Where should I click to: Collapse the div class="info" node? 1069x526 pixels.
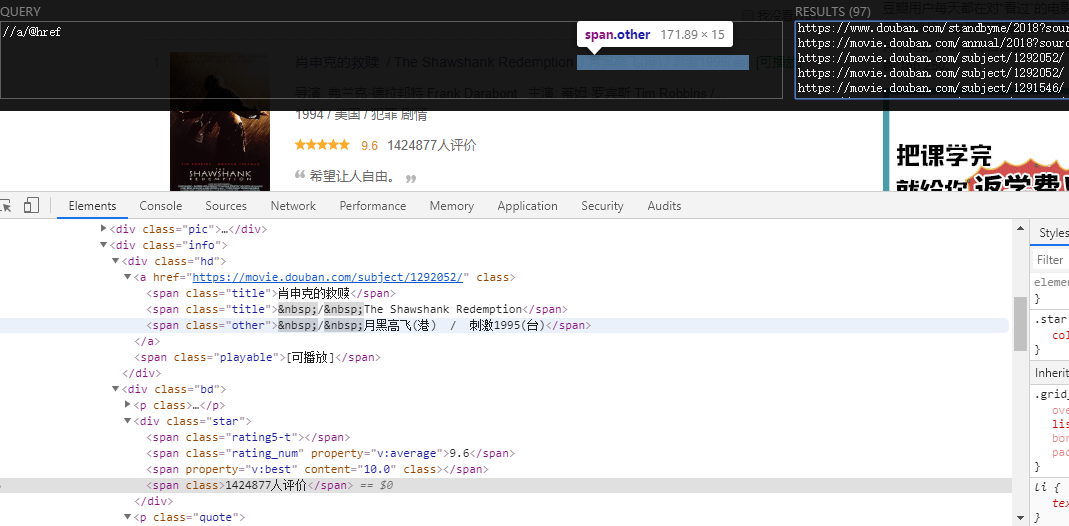point(104,245)
